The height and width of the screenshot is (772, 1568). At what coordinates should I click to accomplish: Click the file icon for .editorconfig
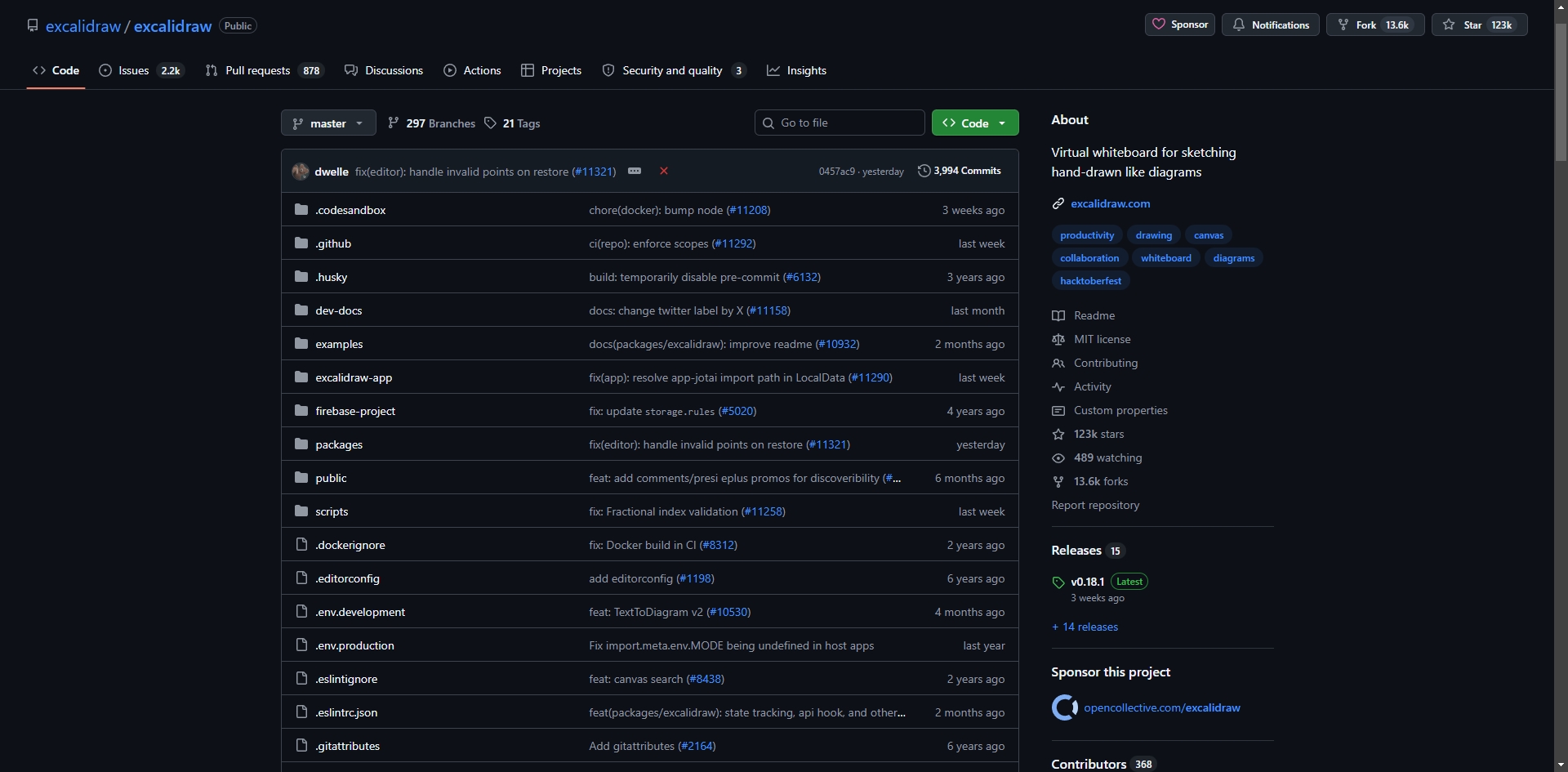tap(301, 578)
